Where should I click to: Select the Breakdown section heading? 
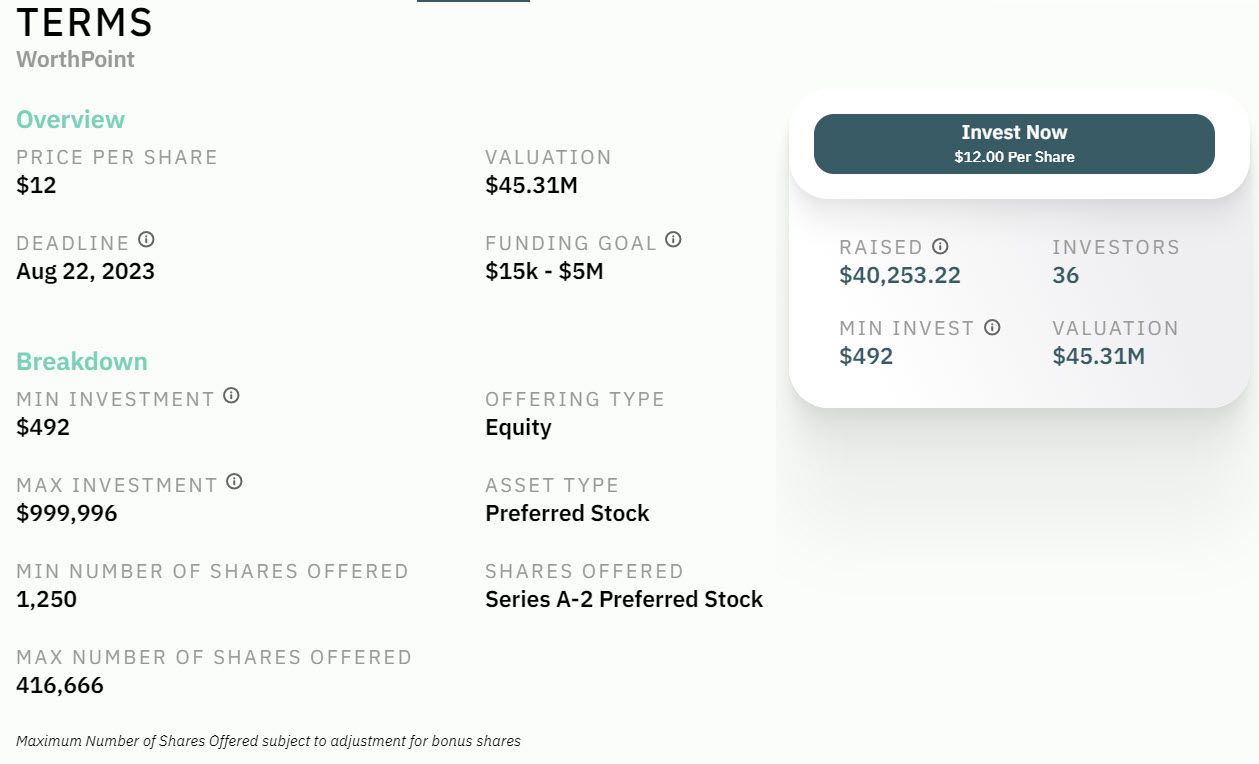pos(82,362)
